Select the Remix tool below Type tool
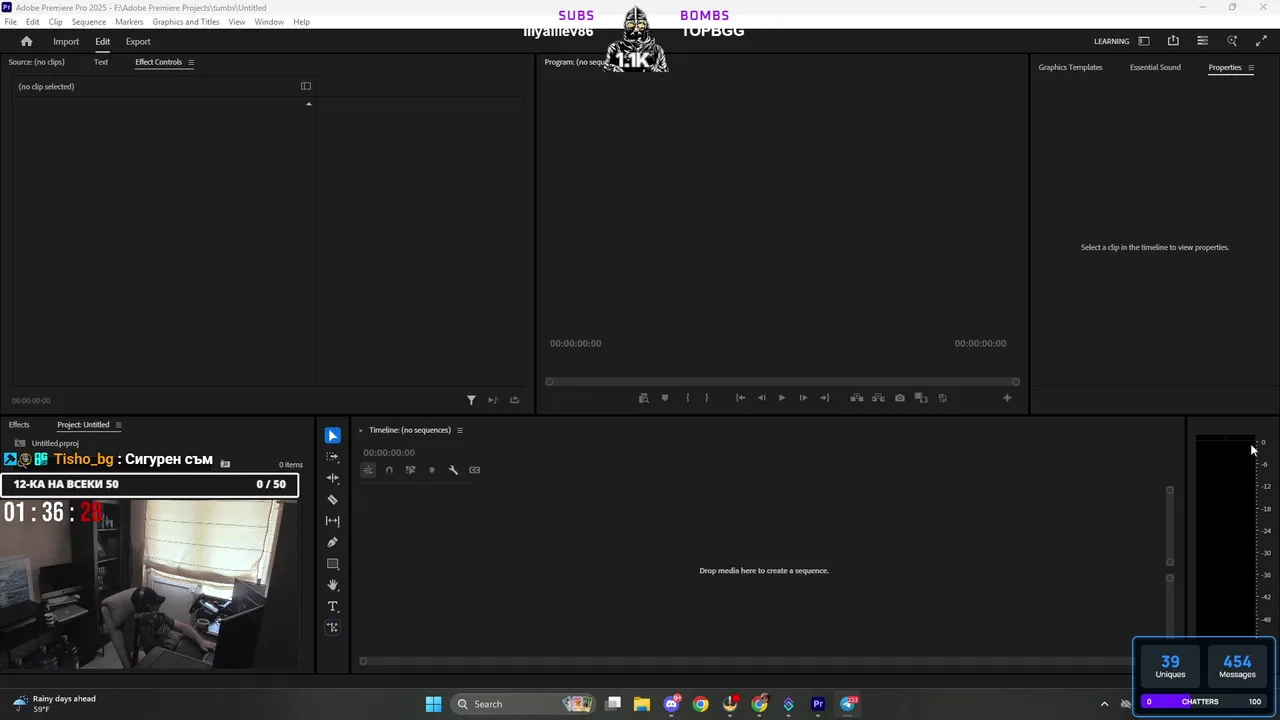This screenshot has height=720, width=1280. [333, 628]
